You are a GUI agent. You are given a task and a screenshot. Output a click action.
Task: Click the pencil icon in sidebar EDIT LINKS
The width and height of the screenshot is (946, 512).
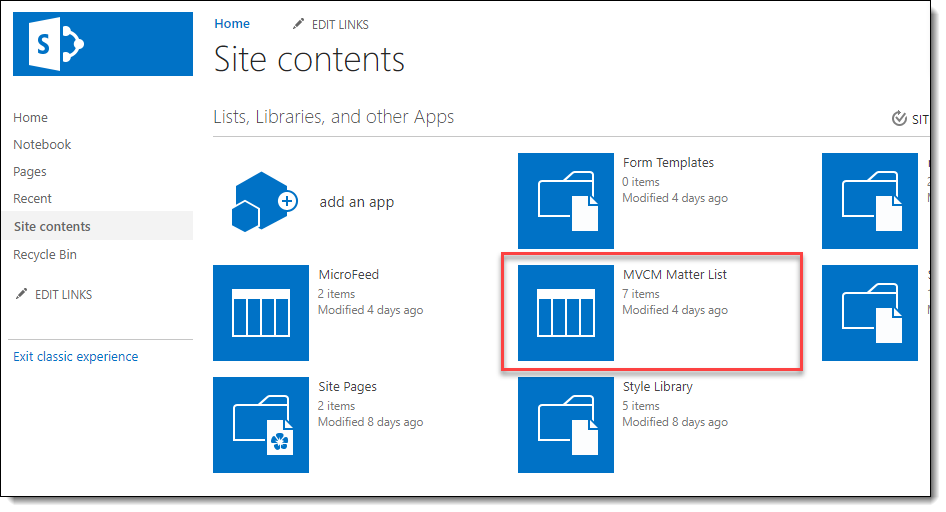[21, 294]
